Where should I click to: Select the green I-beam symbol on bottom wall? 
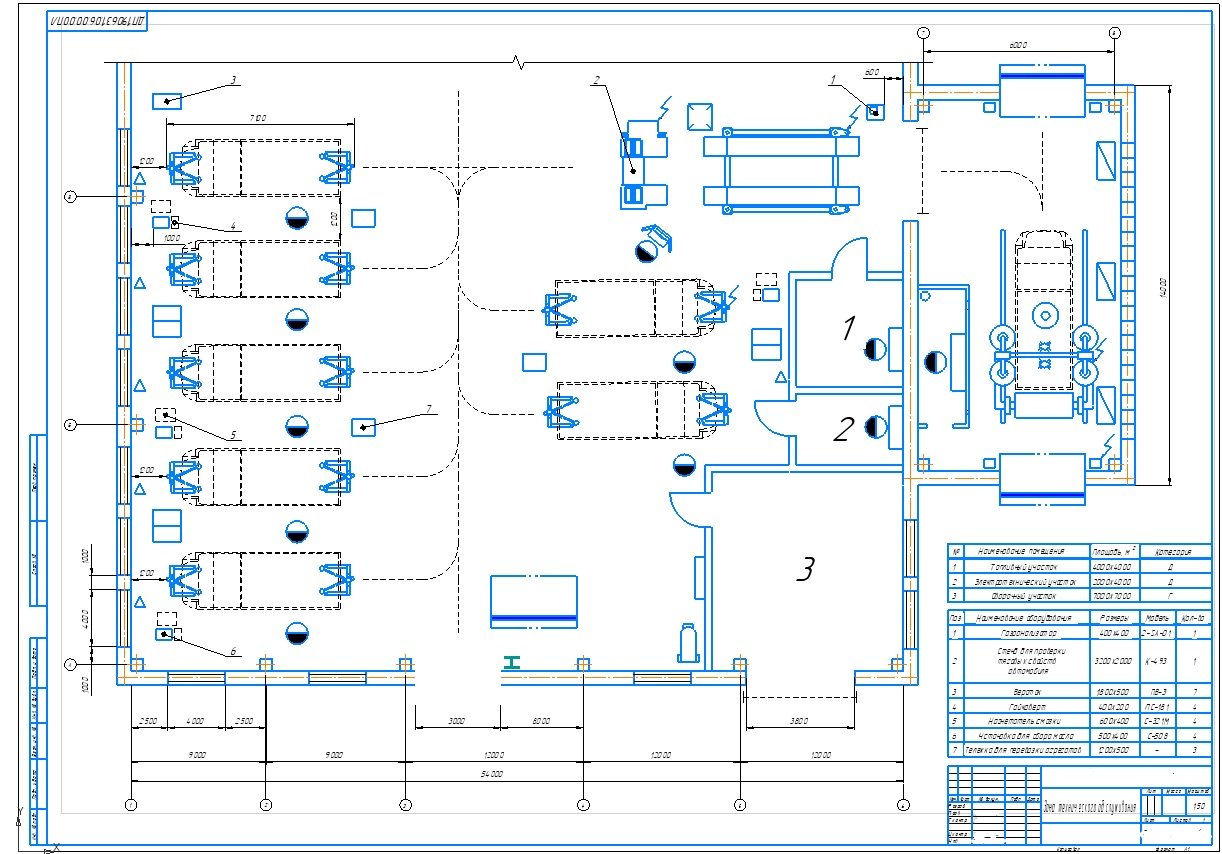[514, 662]
